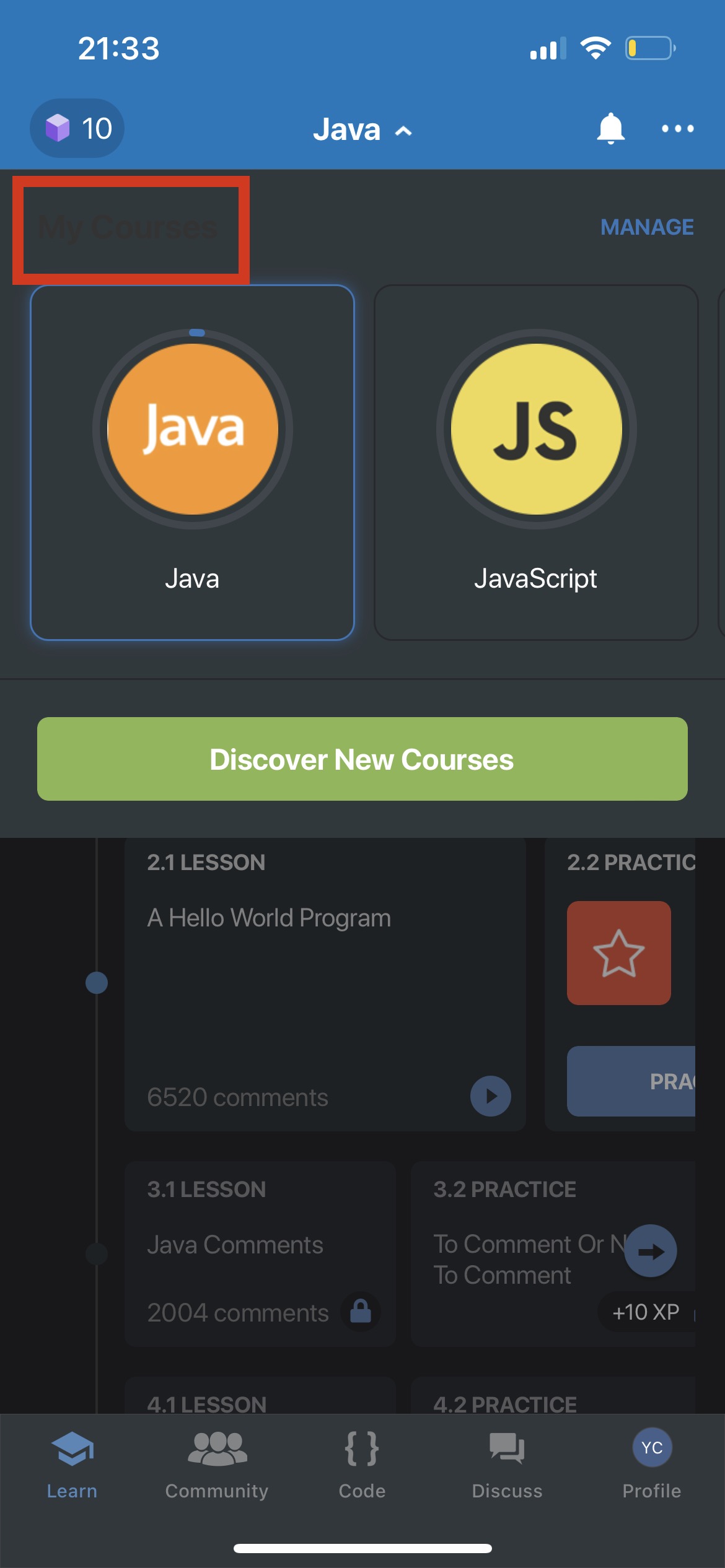
Task: Tap the partially visible blue practice button
Action: pyautogui.click(x=631, y=1081)
